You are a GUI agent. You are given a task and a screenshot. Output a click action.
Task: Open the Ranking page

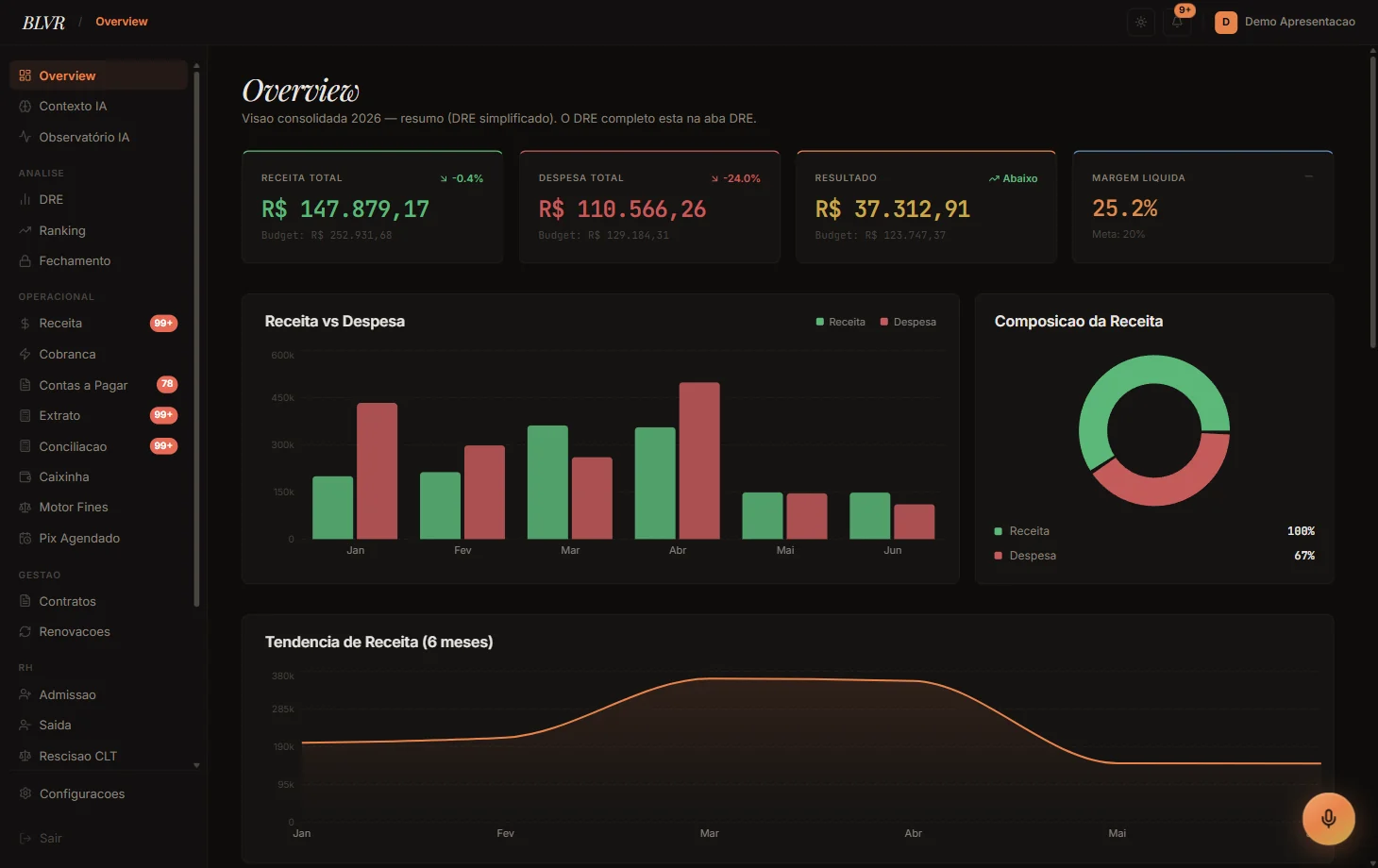pyautogui.click(x=98, y=230)
